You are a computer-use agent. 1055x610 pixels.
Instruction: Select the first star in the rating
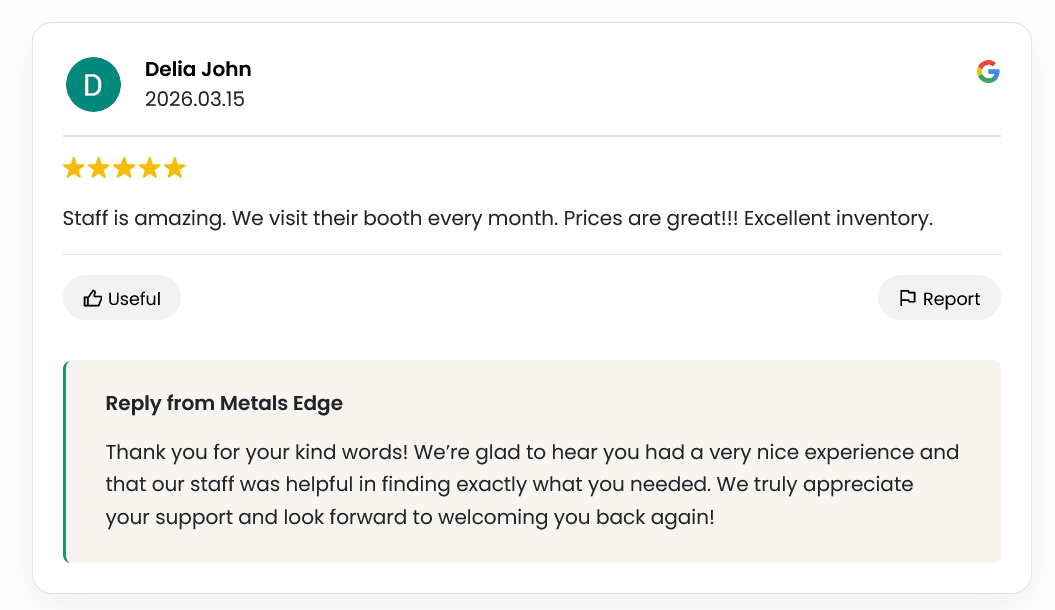point(74,168)
